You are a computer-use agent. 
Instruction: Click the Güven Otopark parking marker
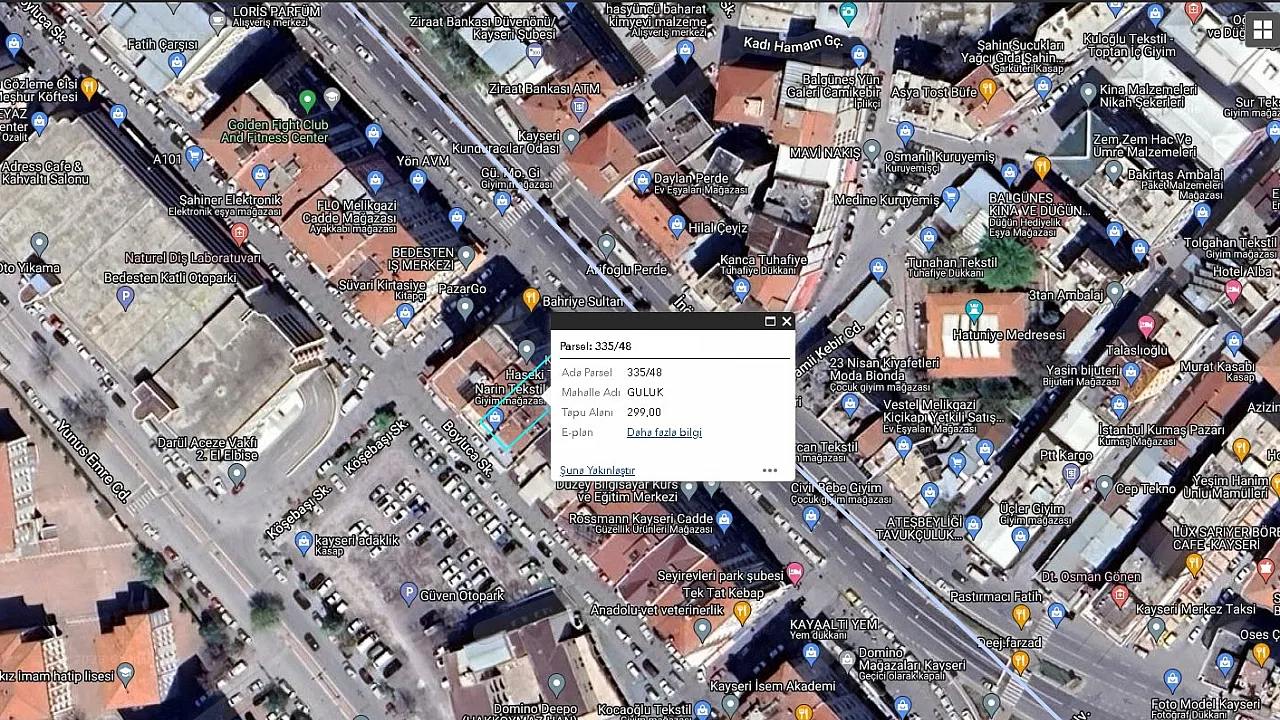coord(408,594)
